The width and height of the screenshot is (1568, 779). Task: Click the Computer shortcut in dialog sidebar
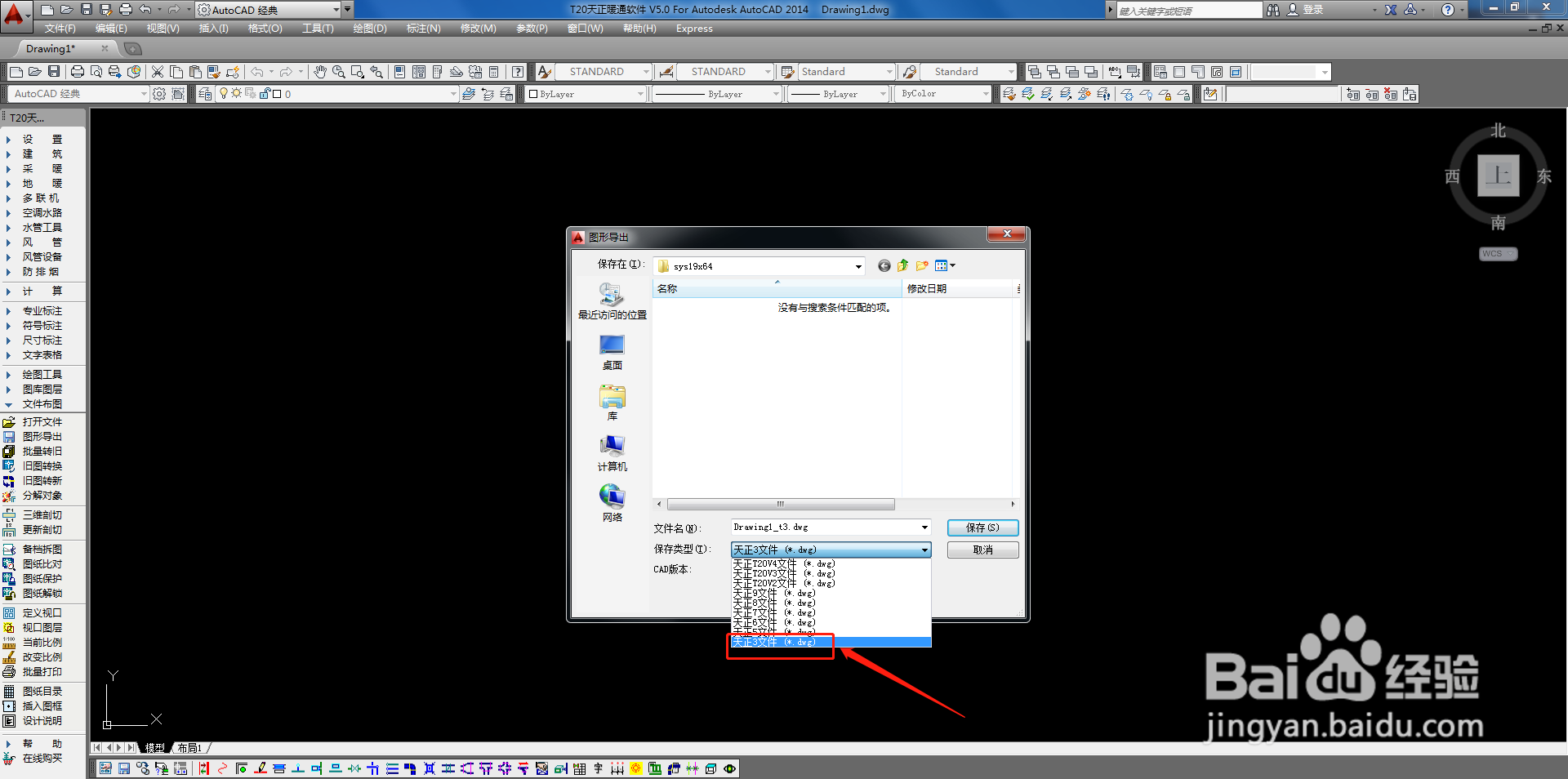tap(612, 452)
